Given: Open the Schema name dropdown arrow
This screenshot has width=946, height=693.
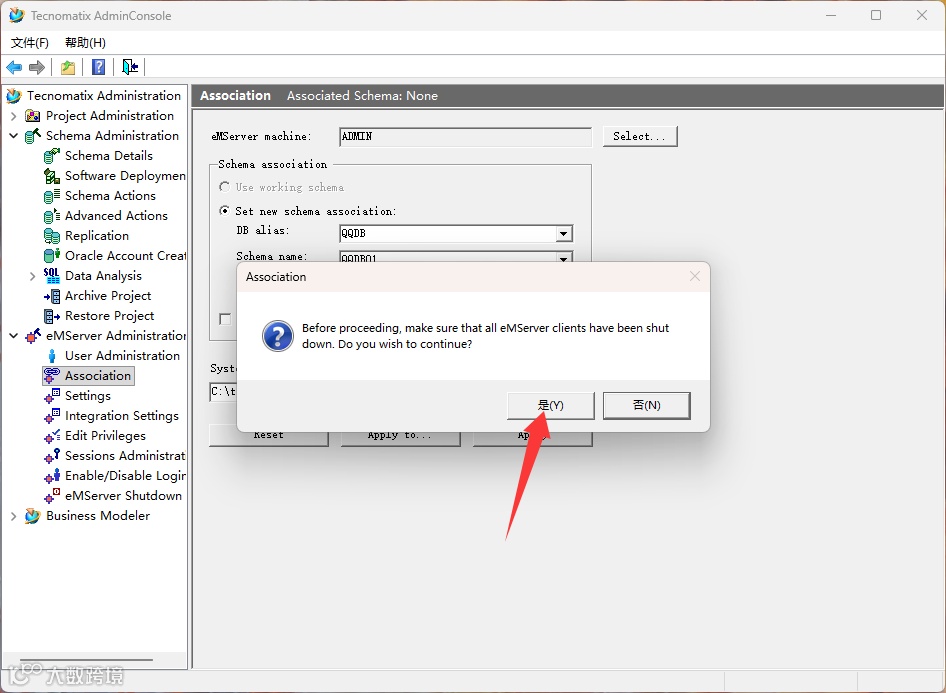Looking at the screenshot, I should [x=563, y=258].
